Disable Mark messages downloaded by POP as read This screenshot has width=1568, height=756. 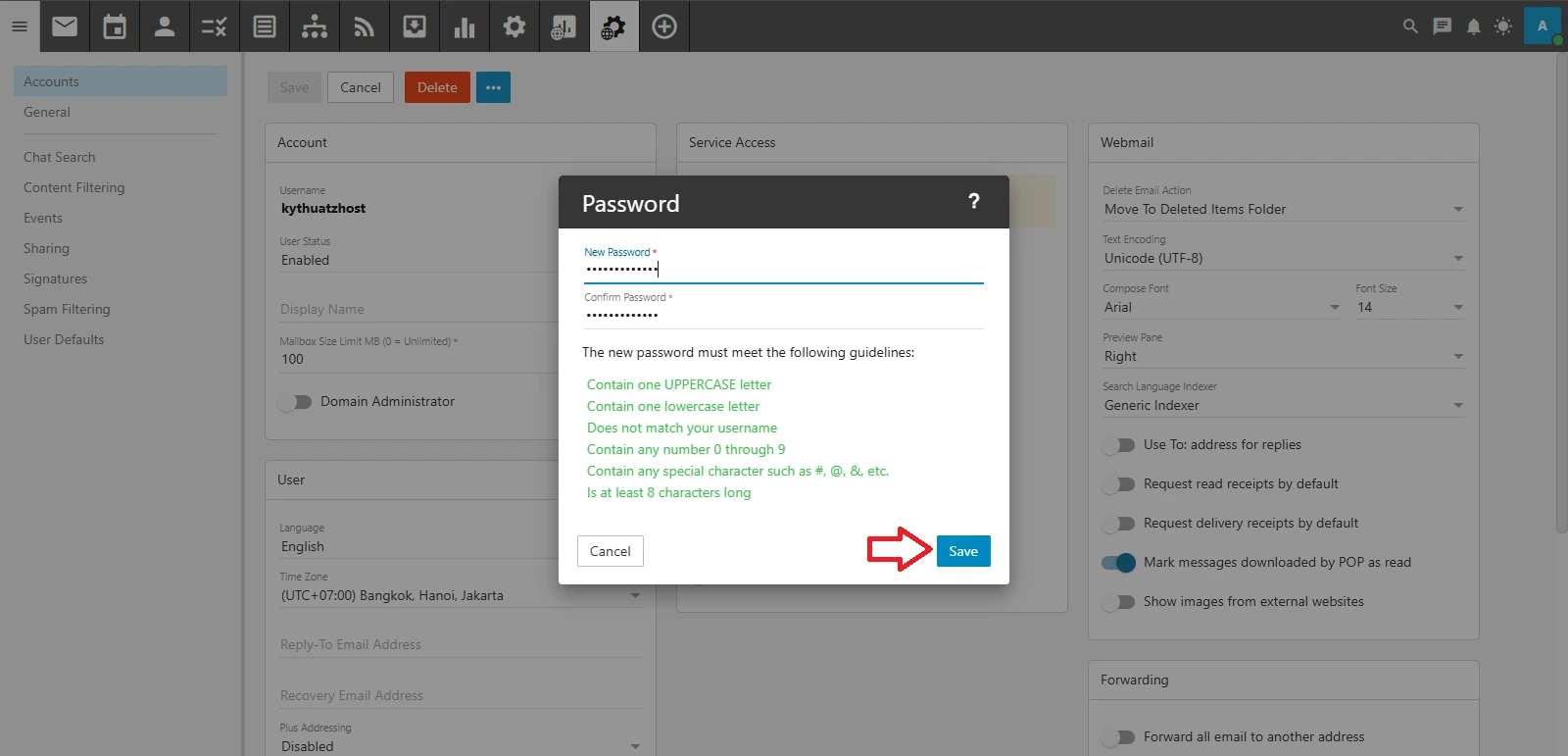tap(1118, 563)
